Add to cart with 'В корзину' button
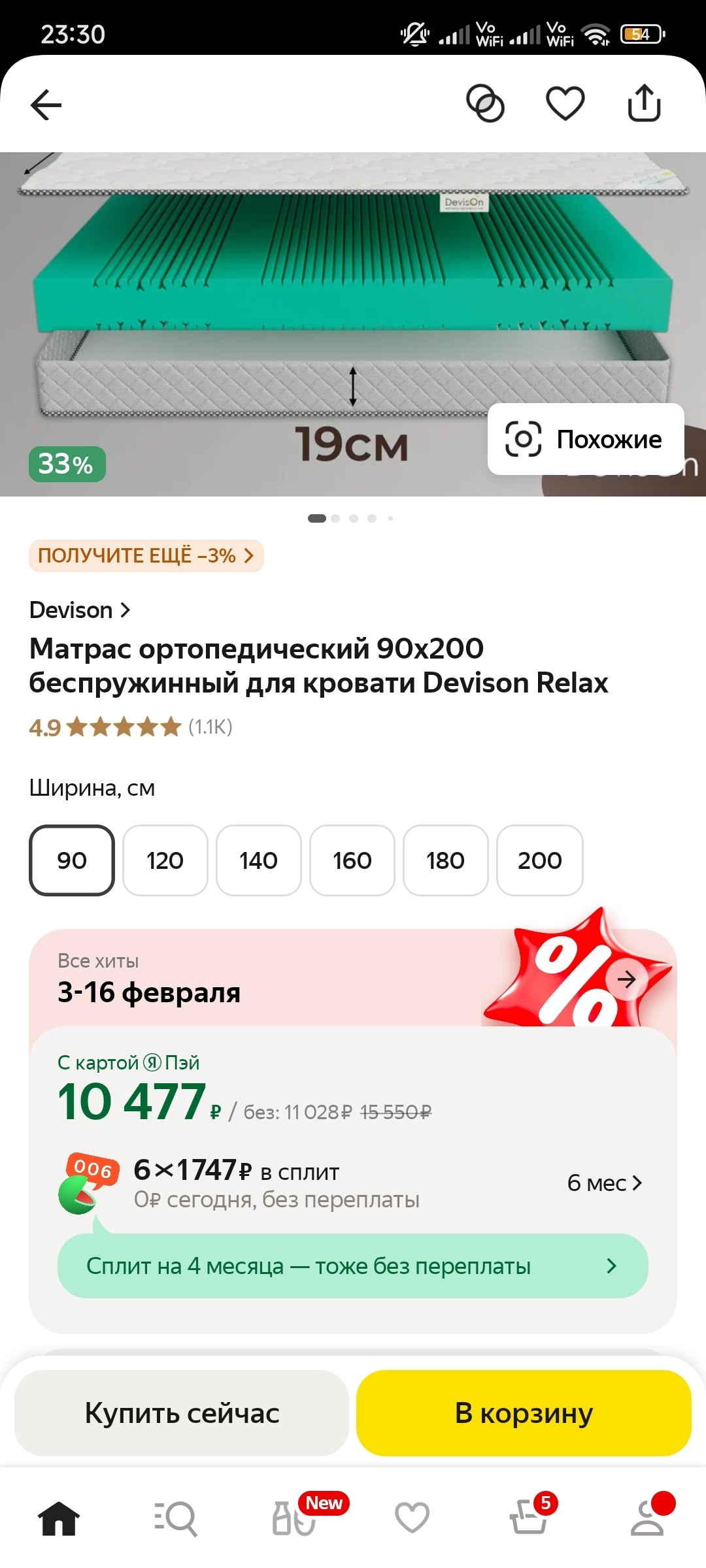Viewport: 706px width, 1568px height. click(x=524, y=1413)
